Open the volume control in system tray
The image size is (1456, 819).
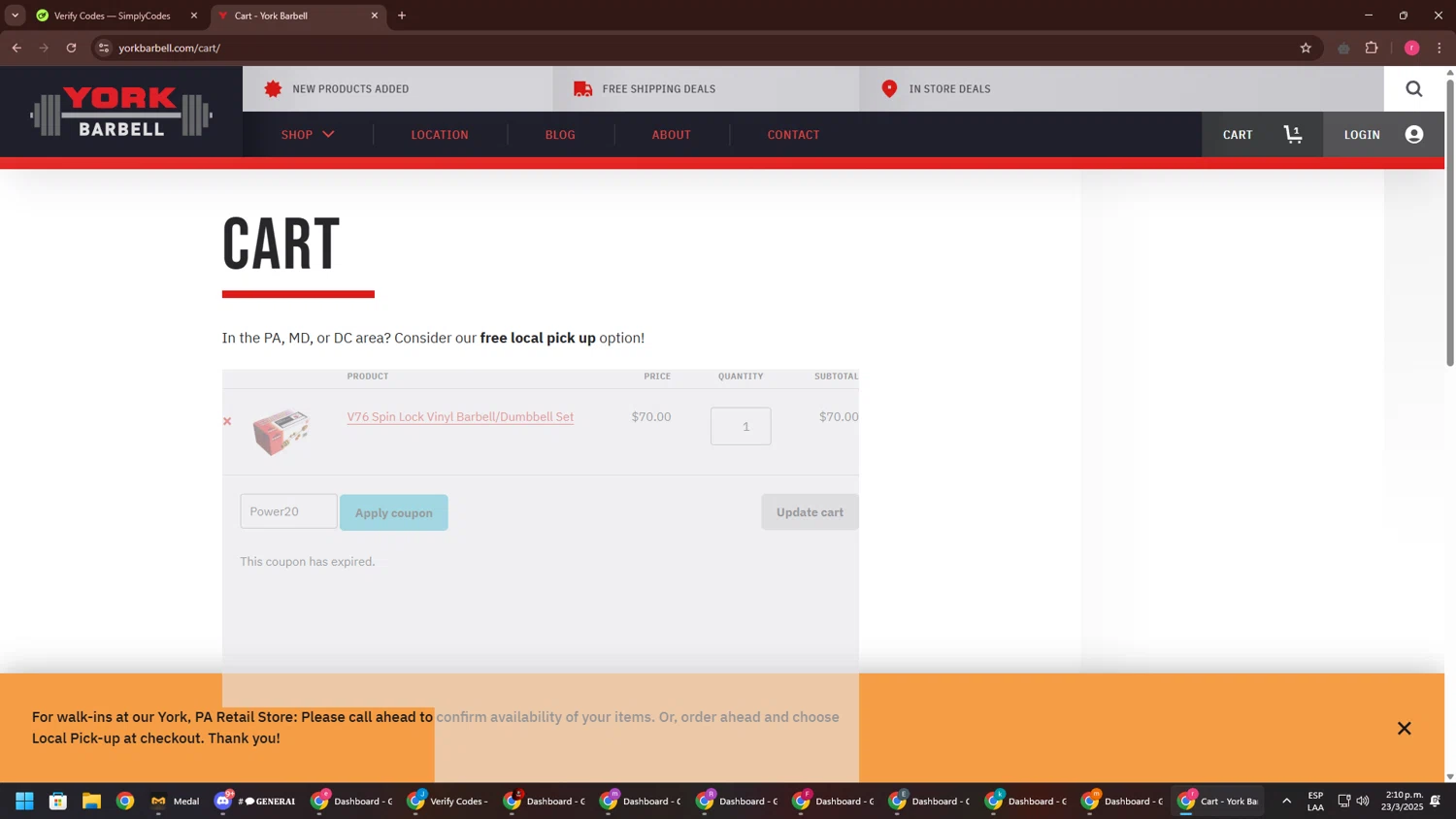1363,802
